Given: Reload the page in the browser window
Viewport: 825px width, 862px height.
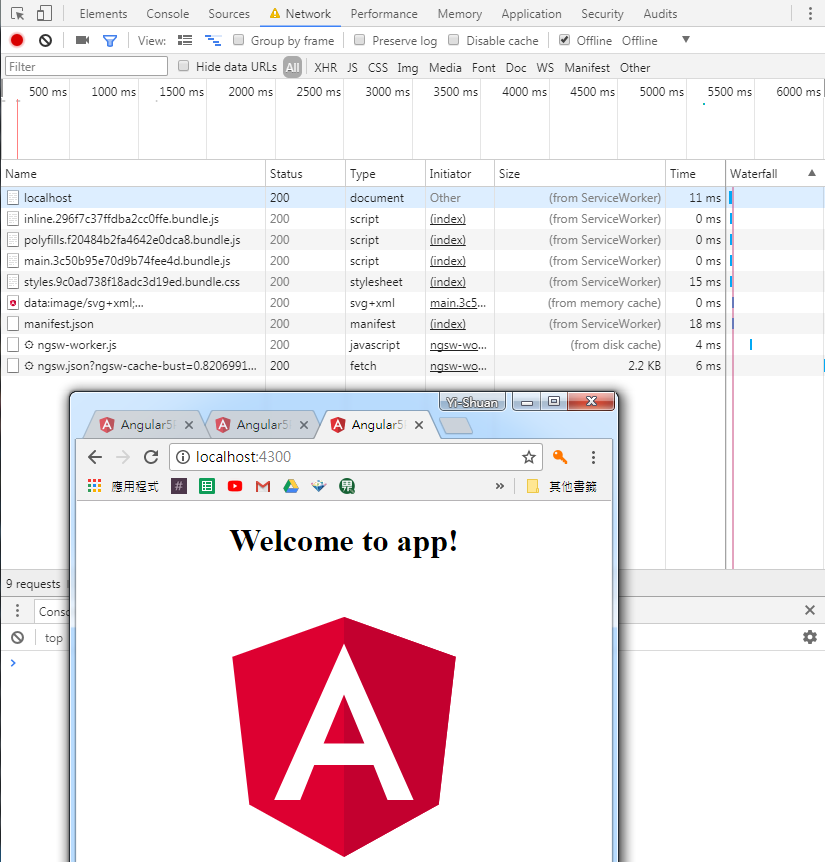Looking at the screenshot, I should tap(151, 457).
